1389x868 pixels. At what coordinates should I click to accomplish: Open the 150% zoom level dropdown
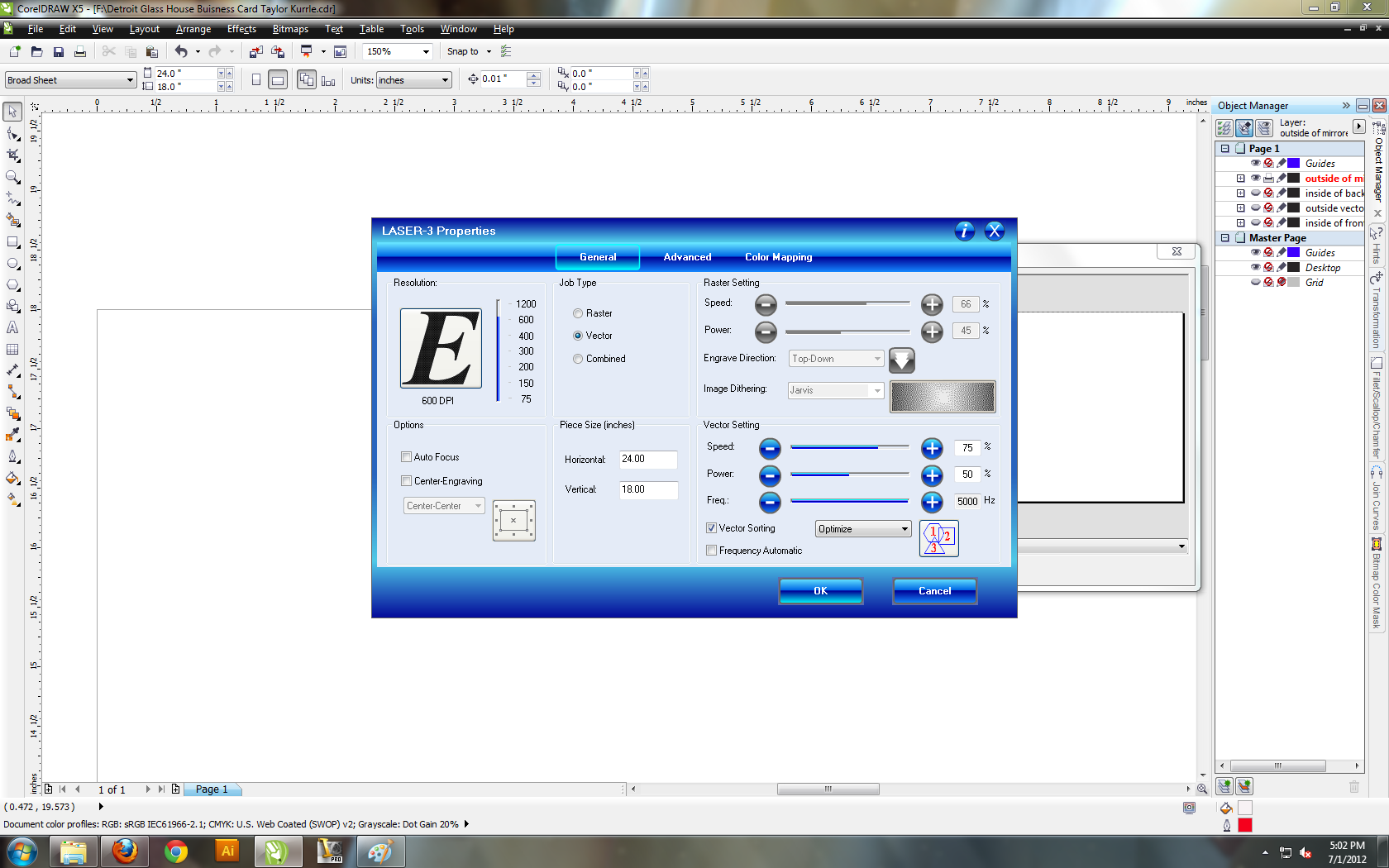[427, 51]
